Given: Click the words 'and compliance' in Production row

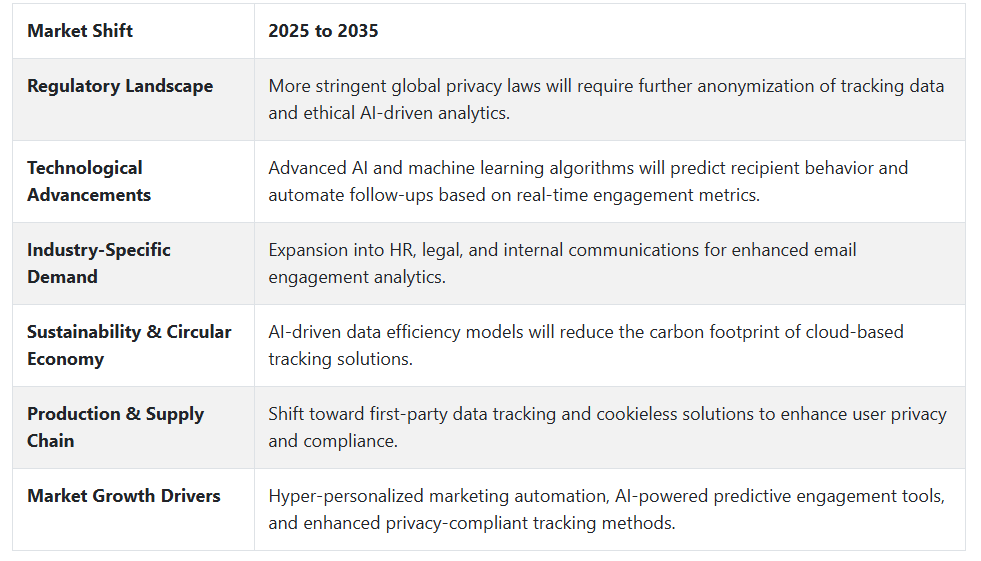Looking at the screenshot, I should tap(332, 441).
